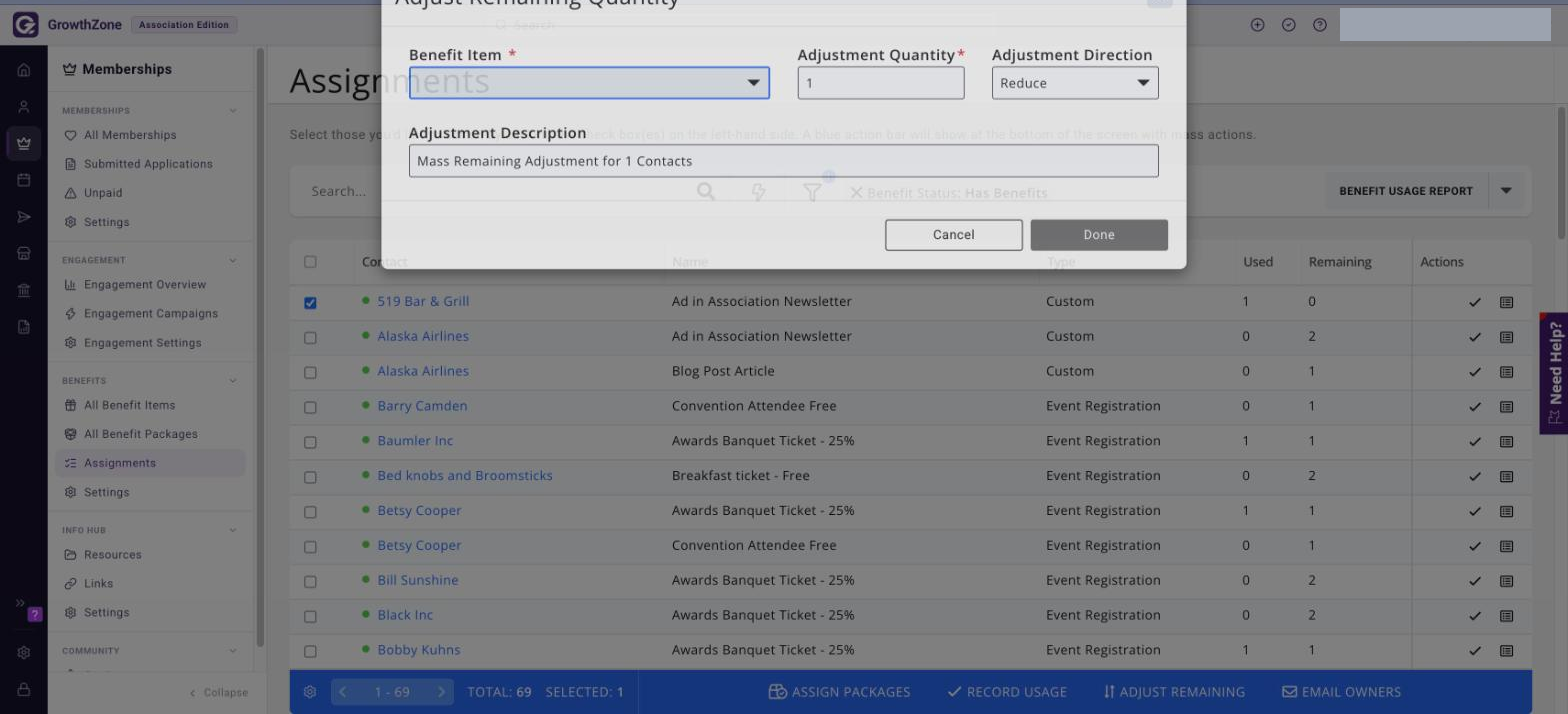Open usage list icon for 519 Bar & Grill
The height and width of the screenshot is (714, 1568).
1506,302
